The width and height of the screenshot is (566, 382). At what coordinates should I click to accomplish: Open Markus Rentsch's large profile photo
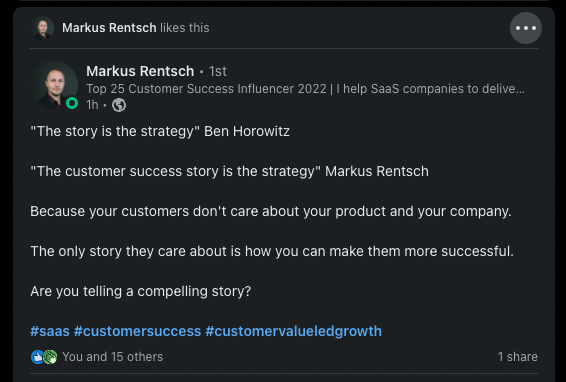54,85
